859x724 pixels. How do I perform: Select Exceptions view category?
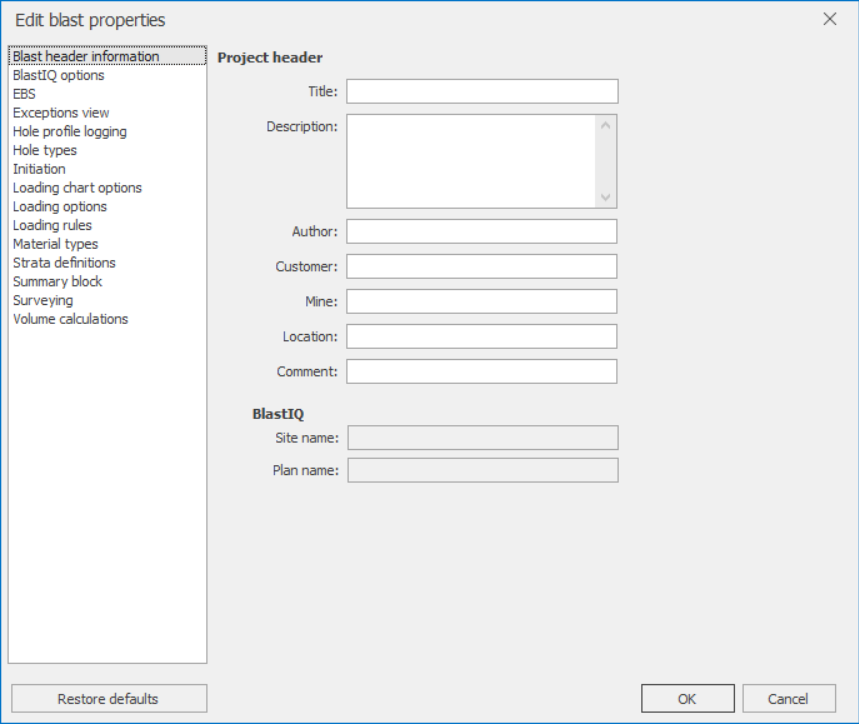[61, 112]
